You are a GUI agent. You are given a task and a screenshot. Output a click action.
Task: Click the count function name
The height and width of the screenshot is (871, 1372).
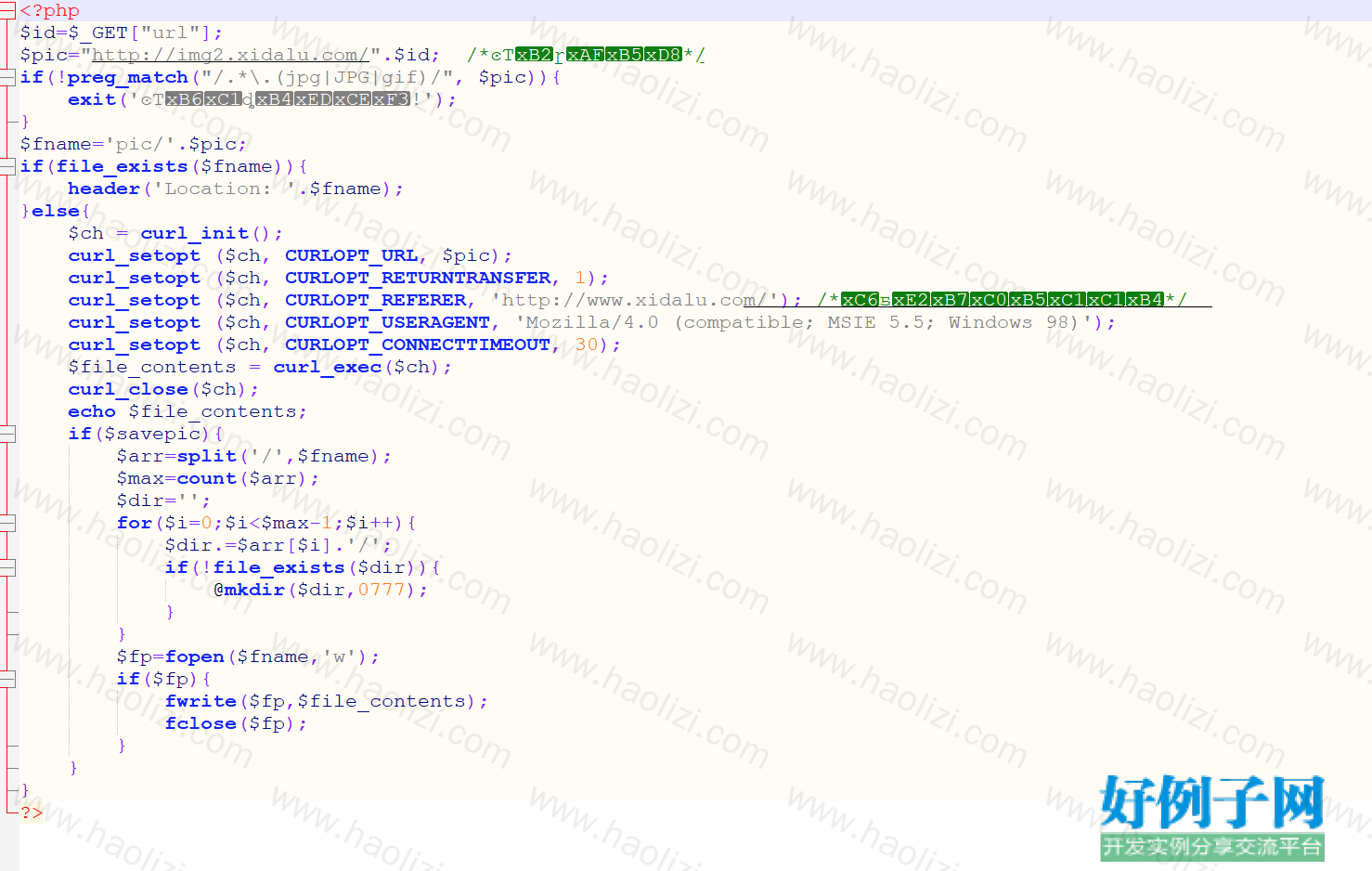pyautogui.click(x=207, y=478)
